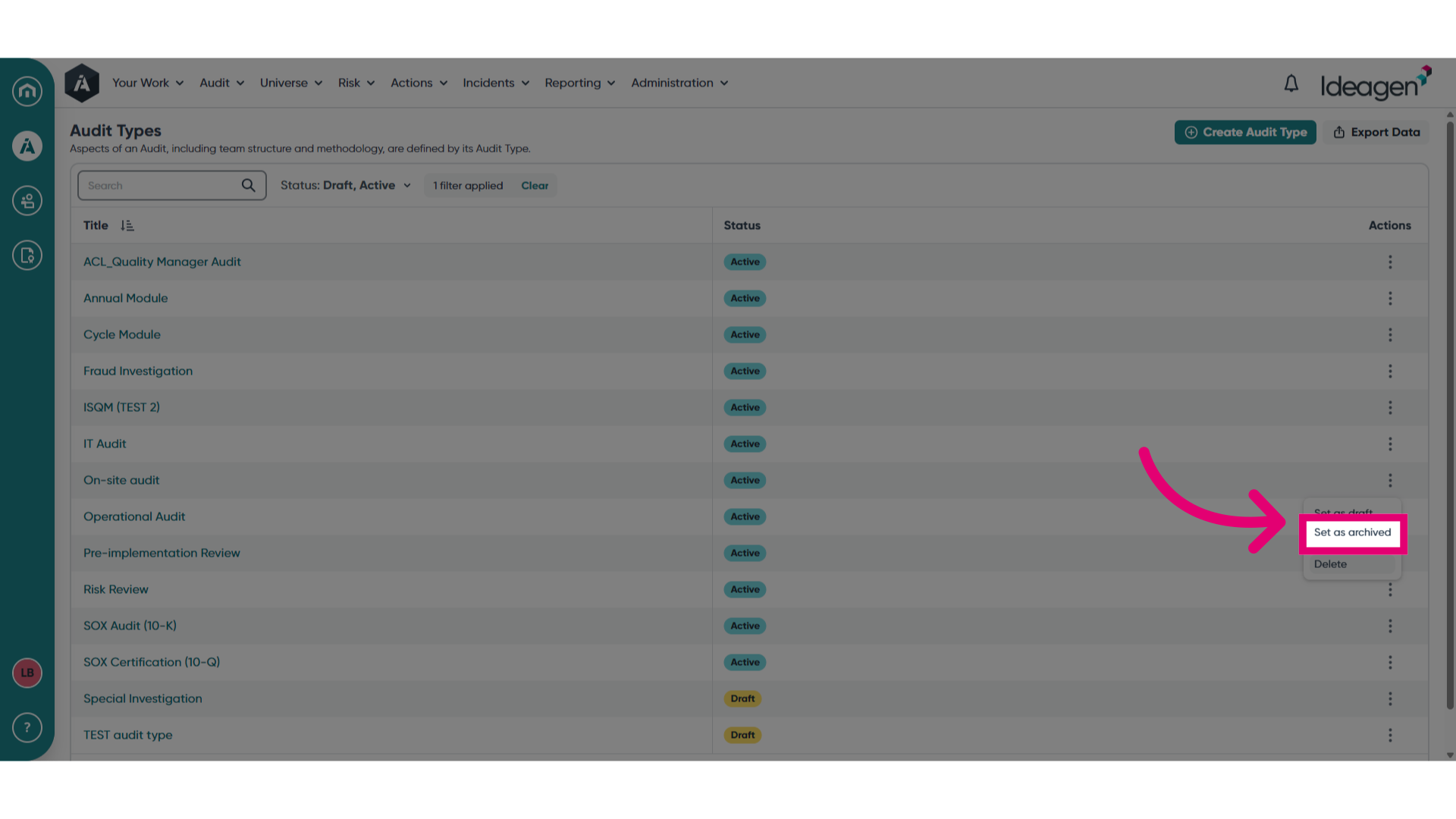This screenshot has height=819, width=1456.
Task: Click the Create Audit Type button
Action: (x=1245, y=132)
